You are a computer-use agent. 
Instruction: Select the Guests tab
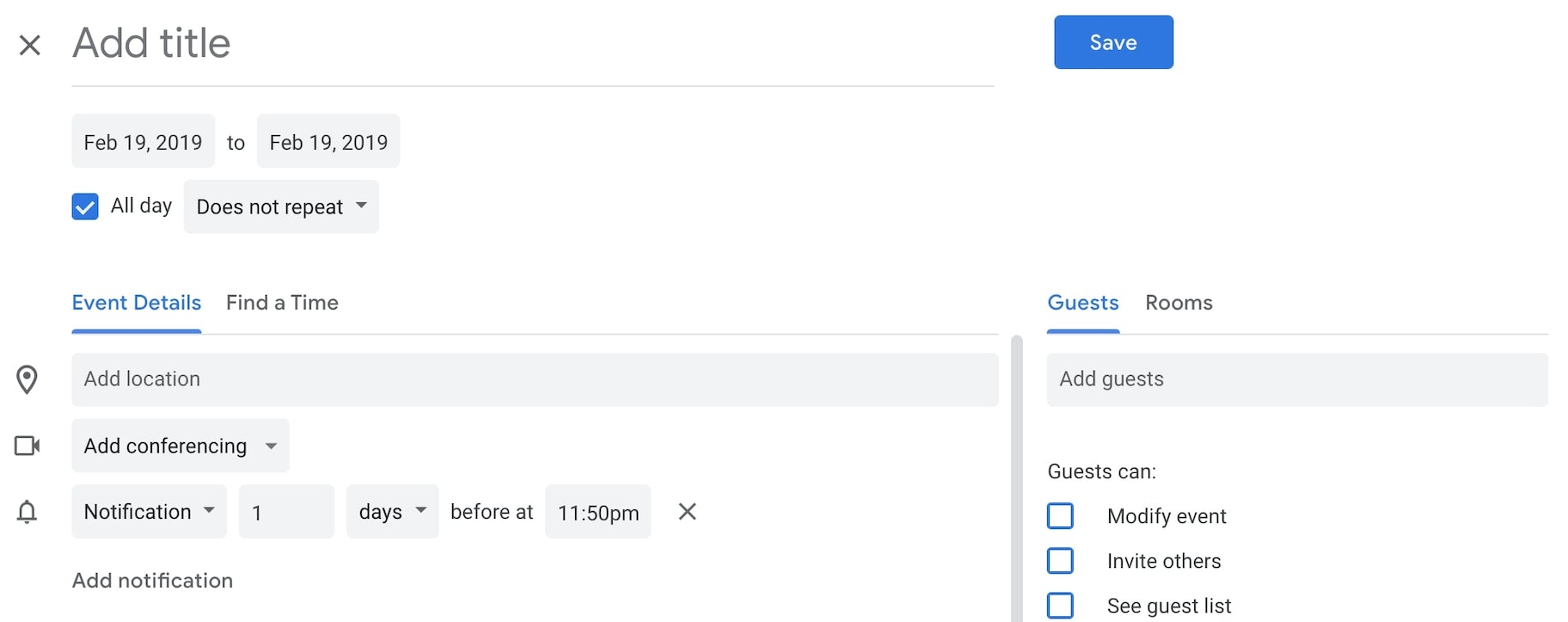[x=1082, y=303]
